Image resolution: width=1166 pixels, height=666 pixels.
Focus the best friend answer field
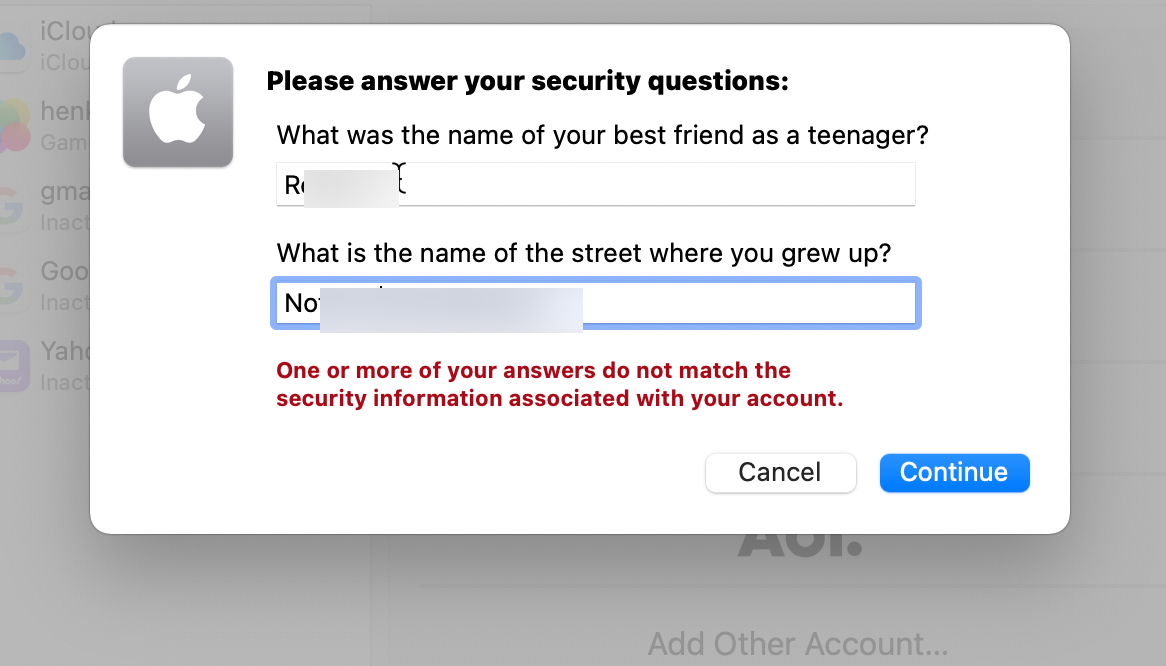596,184
